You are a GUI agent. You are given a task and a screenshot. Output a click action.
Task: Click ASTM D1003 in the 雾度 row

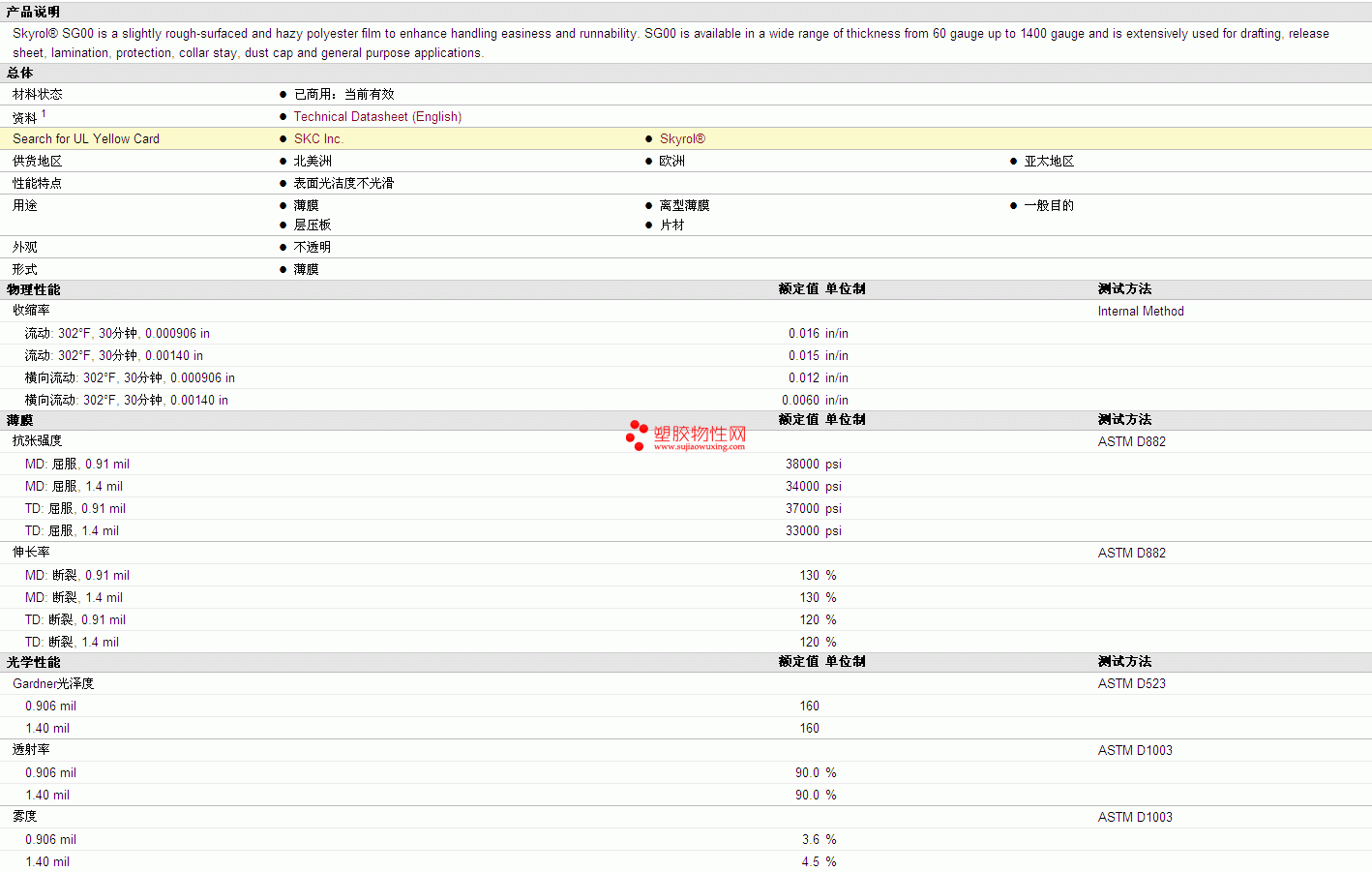[x=1135, y=817]
